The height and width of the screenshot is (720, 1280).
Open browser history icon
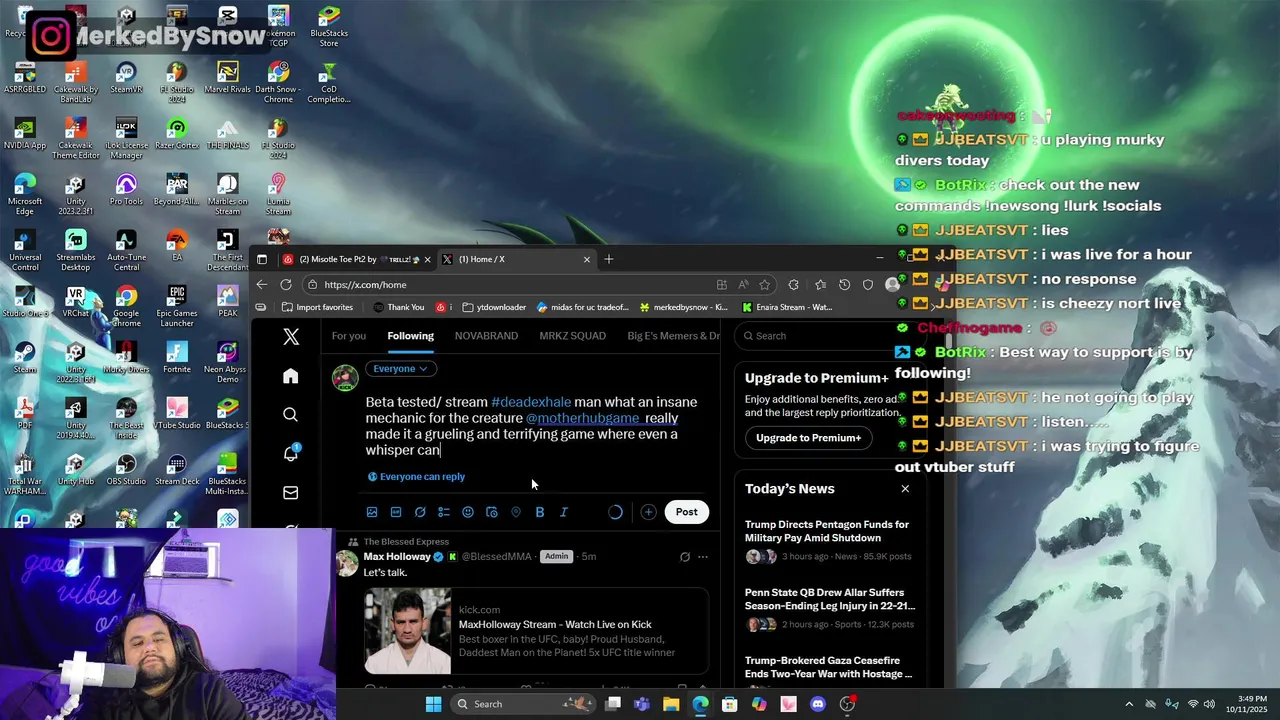pyautogui.click(x=845, y=284)
